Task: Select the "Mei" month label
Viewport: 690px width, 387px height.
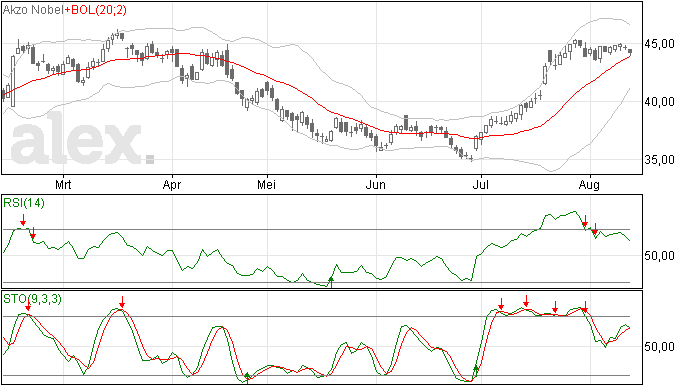Action: [267, 185]
